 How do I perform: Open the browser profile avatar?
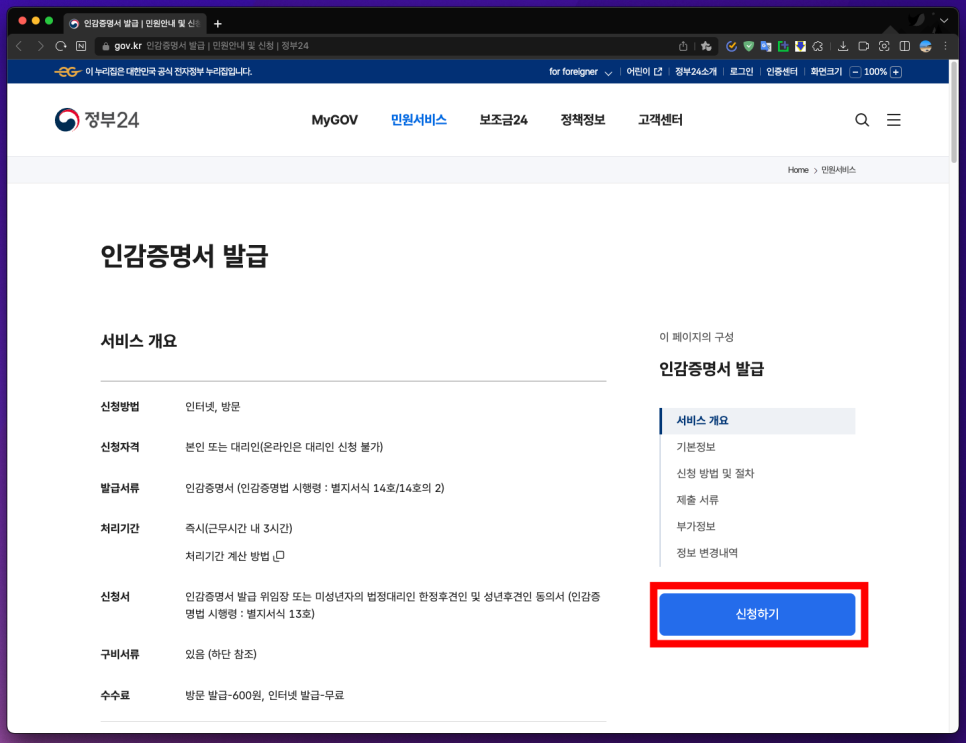(925, 46)
